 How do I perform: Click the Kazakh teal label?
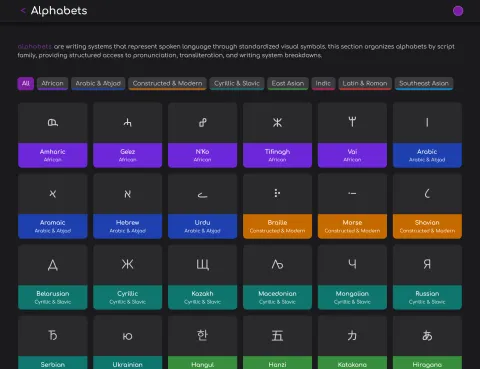coord(203,297)
